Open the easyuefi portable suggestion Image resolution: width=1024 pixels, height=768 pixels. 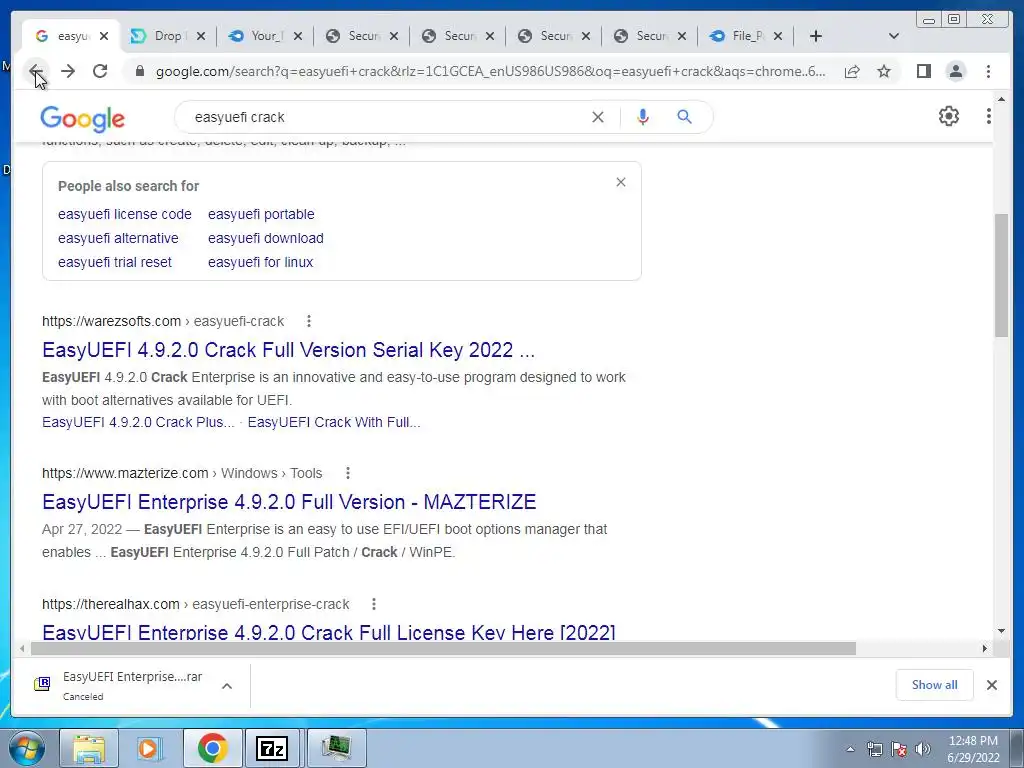(261, 214)
